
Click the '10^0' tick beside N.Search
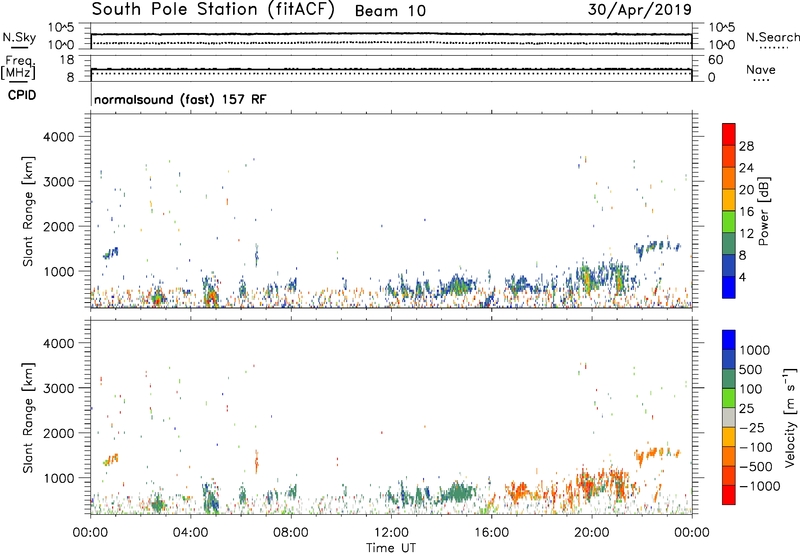pyautogui.click(x=722, y=45)
